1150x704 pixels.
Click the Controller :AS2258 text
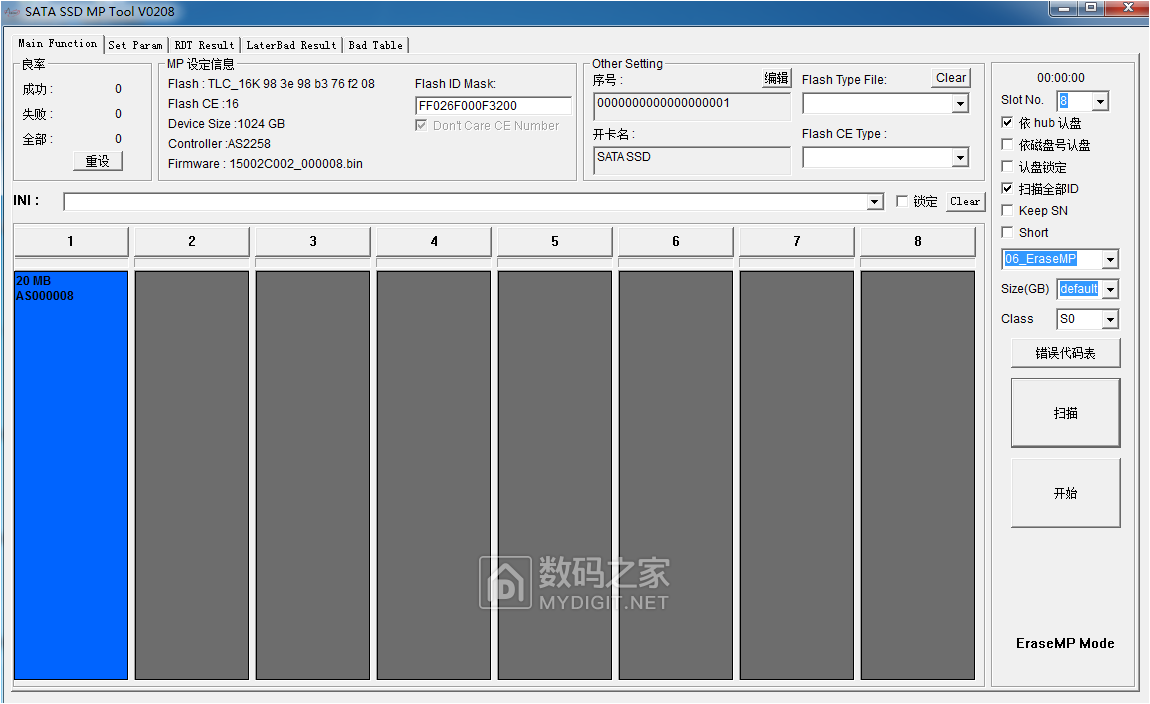click(219, 144)
